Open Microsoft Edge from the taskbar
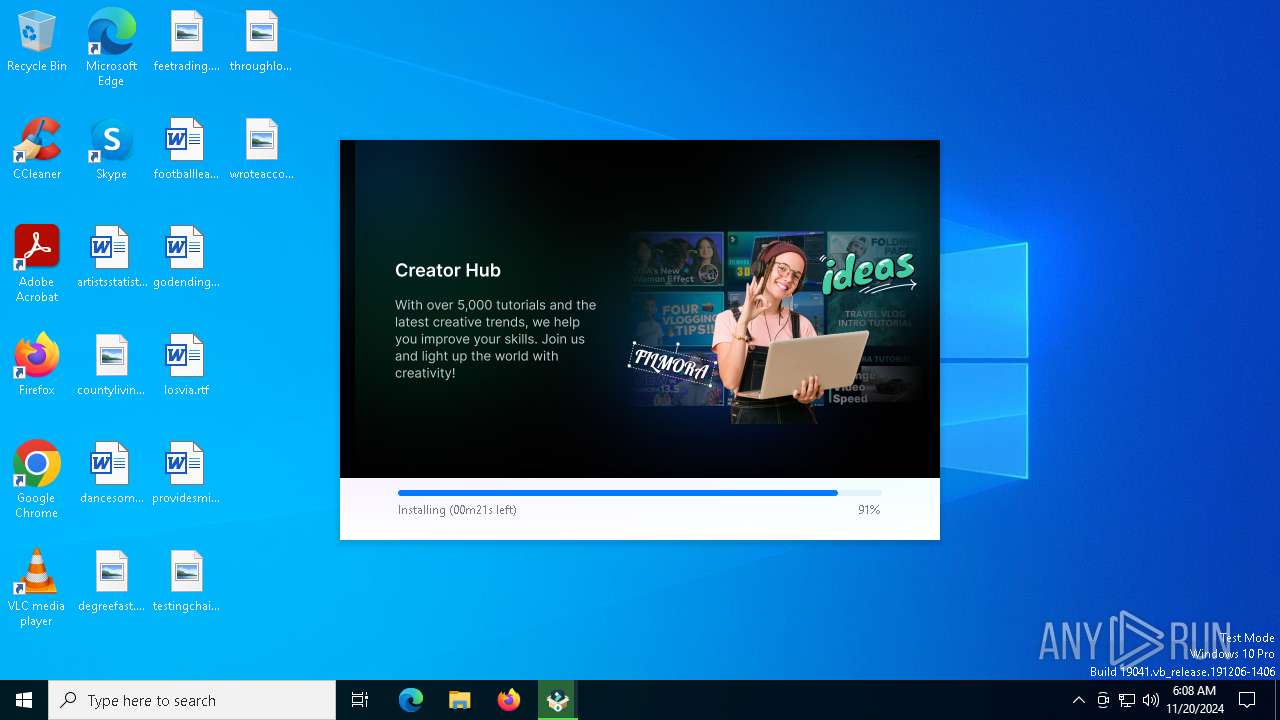Viewport: 1280px width, 720px height. pyautogui.click(x=411, y=700)
